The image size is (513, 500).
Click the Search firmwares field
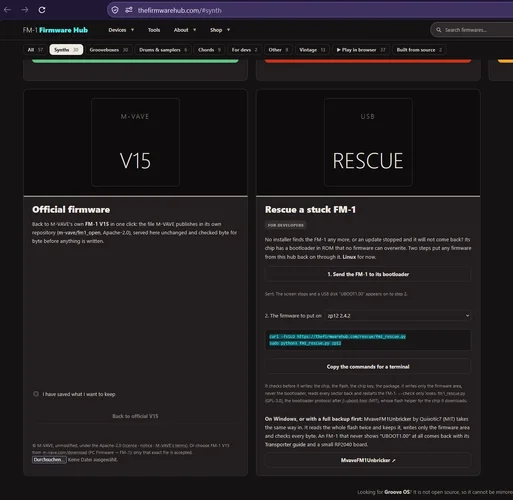point(472,30)
